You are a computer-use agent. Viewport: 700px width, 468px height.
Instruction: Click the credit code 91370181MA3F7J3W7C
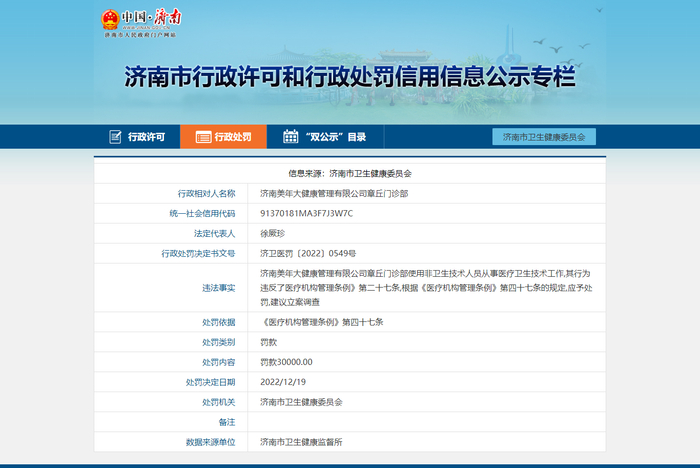pos(307,213)
